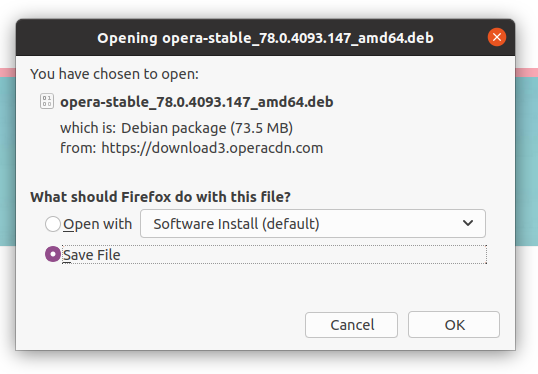The height and width of the screenshot is (374, 538).
Task: Click the download3.operacdn.com source URL
Action: pos(212,148)
